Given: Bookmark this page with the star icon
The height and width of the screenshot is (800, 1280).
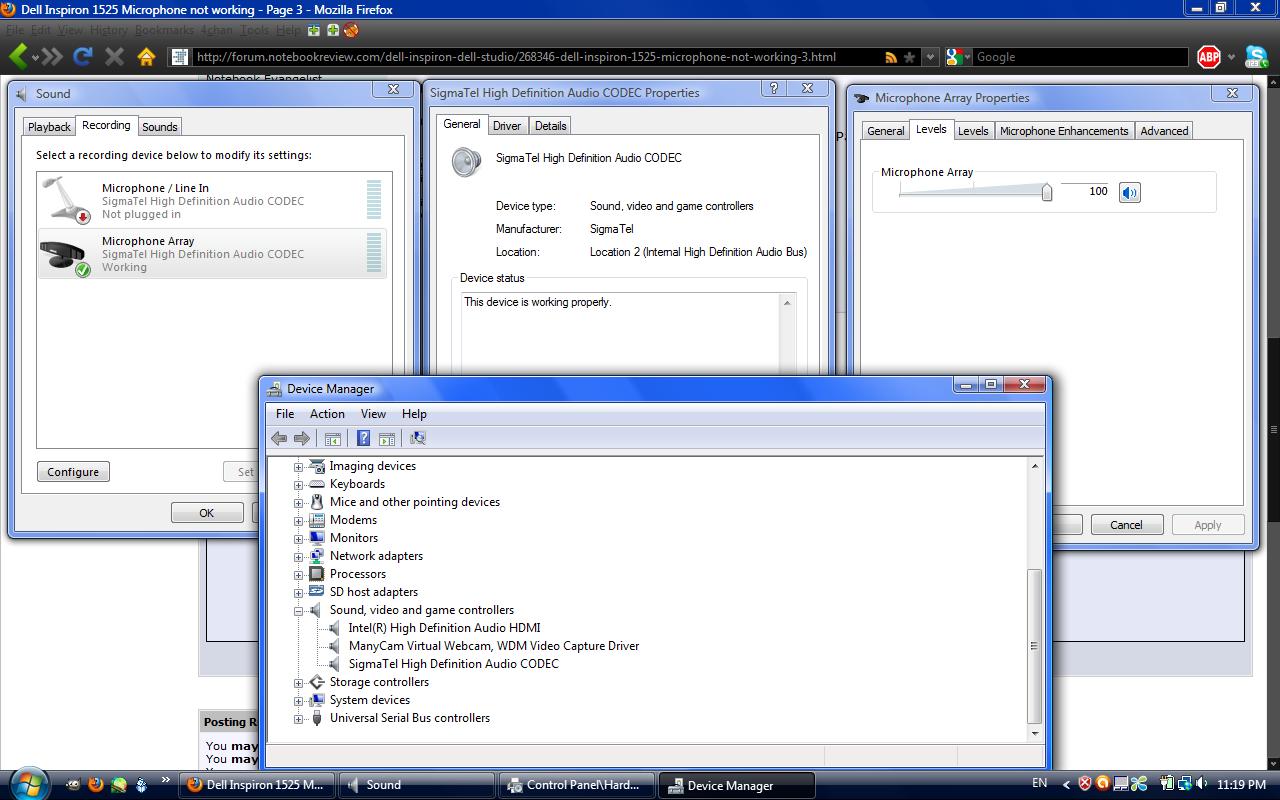Looking at the screenshot, I should [x=909, y=57].
